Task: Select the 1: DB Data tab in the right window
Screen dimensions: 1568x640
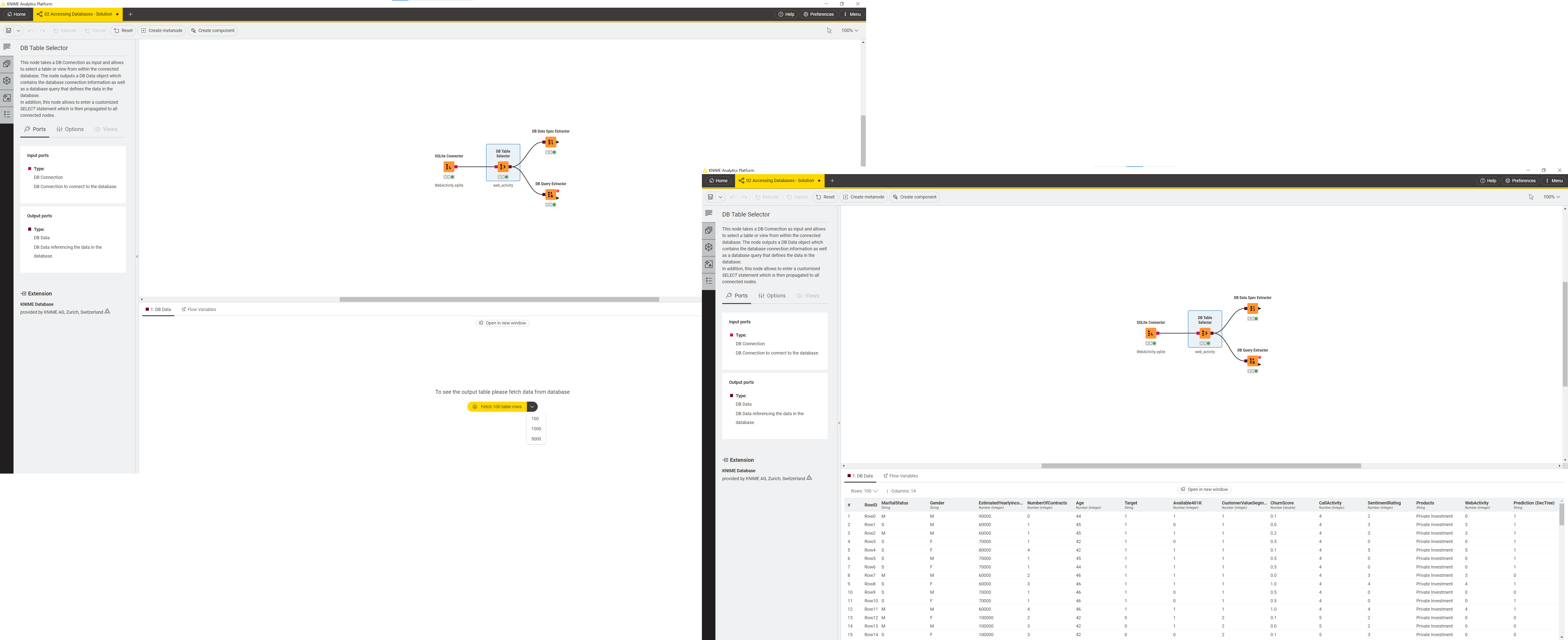Action: (x=860, y=476)
